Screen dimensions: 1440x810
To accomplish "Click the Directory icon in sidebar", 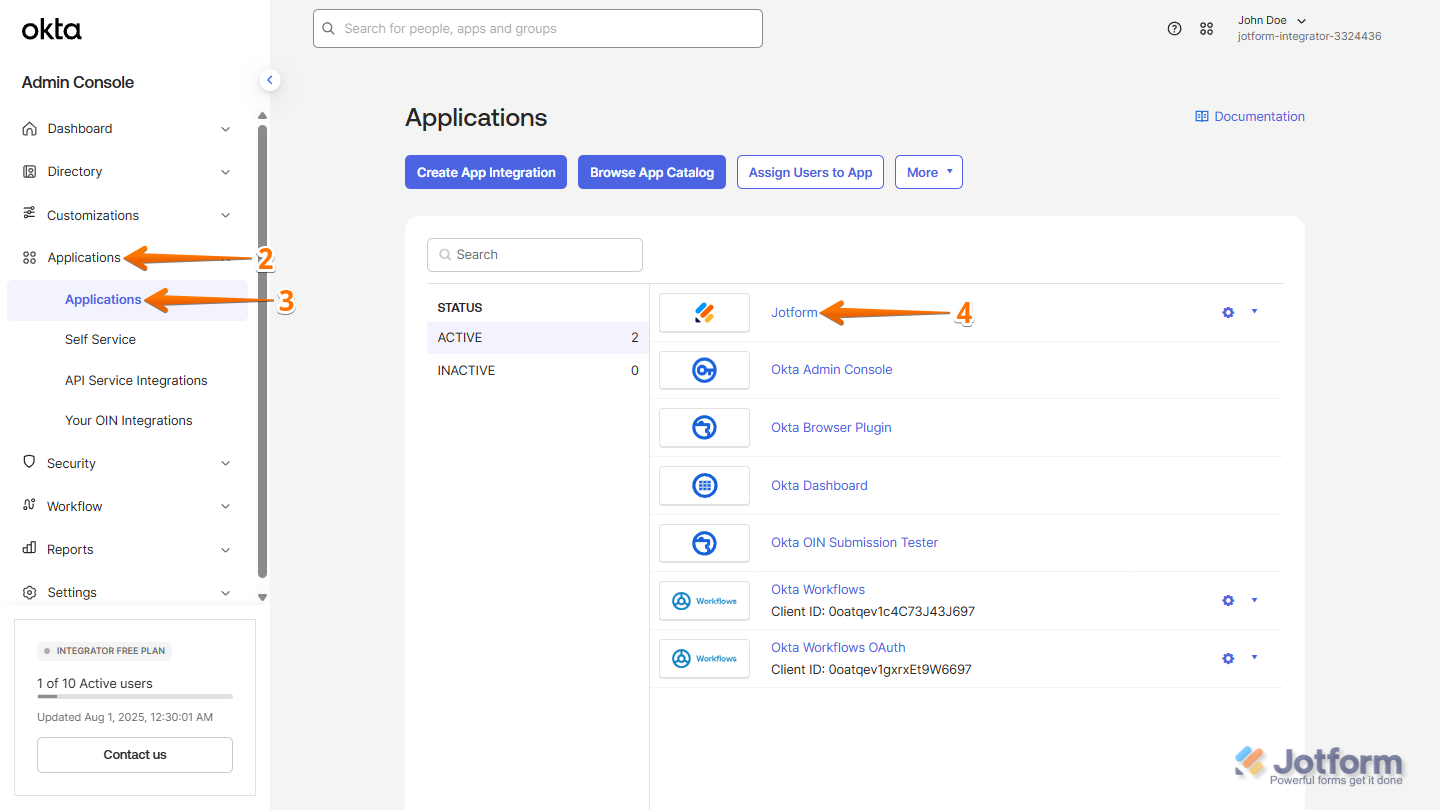I will (29, 172).
